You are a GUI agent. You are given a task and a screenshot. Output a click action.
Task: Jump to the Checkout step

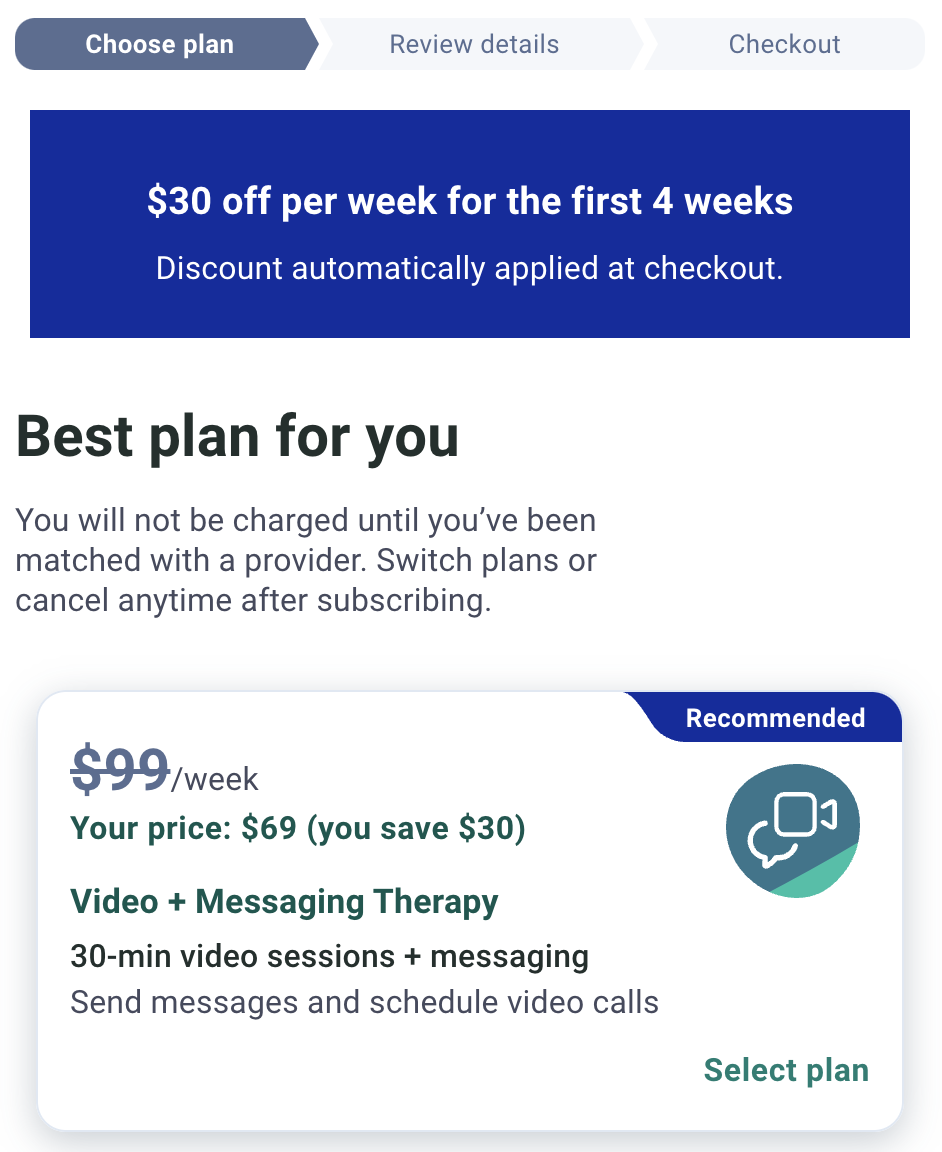click(x=784, y=44)
